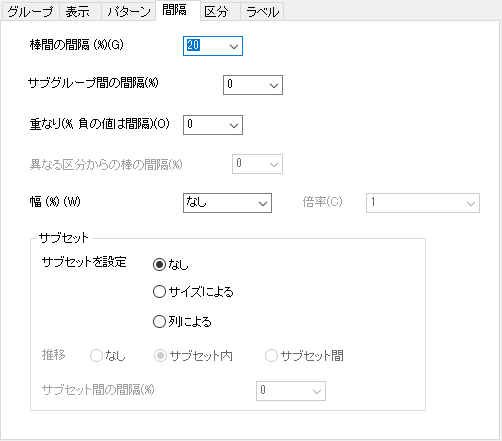Select the 間隔 tab
The width and height of the screenshot is (502, 441).
click(x=178, y=10)
